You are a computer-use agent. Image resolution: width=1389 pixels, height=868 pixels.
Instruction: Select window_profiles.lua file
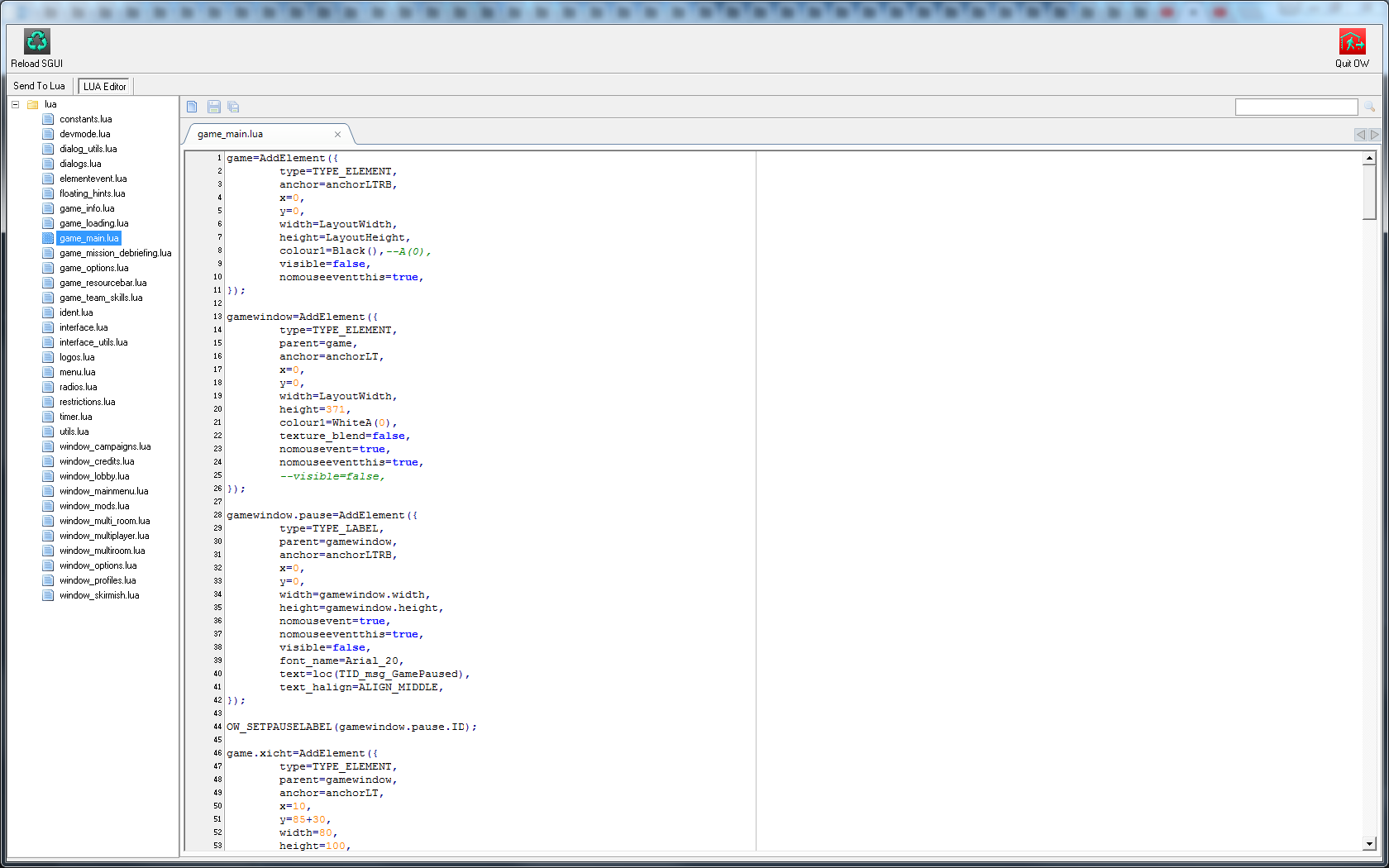click(98, 580)
